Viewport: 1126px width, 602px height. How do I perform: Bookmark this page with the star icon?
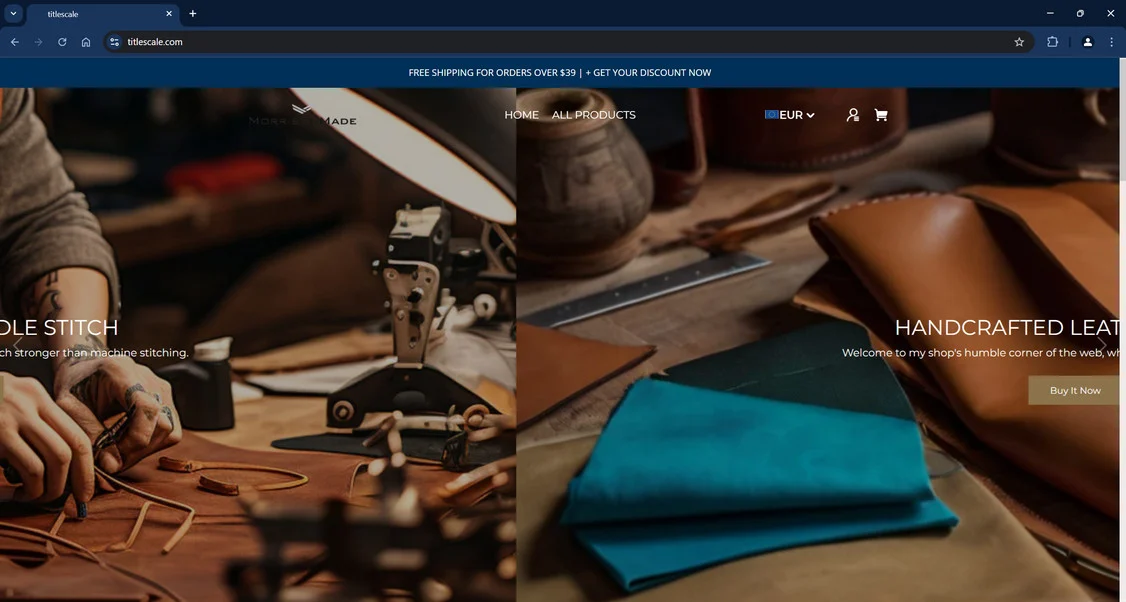pyautogui.click(x=1019, y=42)
